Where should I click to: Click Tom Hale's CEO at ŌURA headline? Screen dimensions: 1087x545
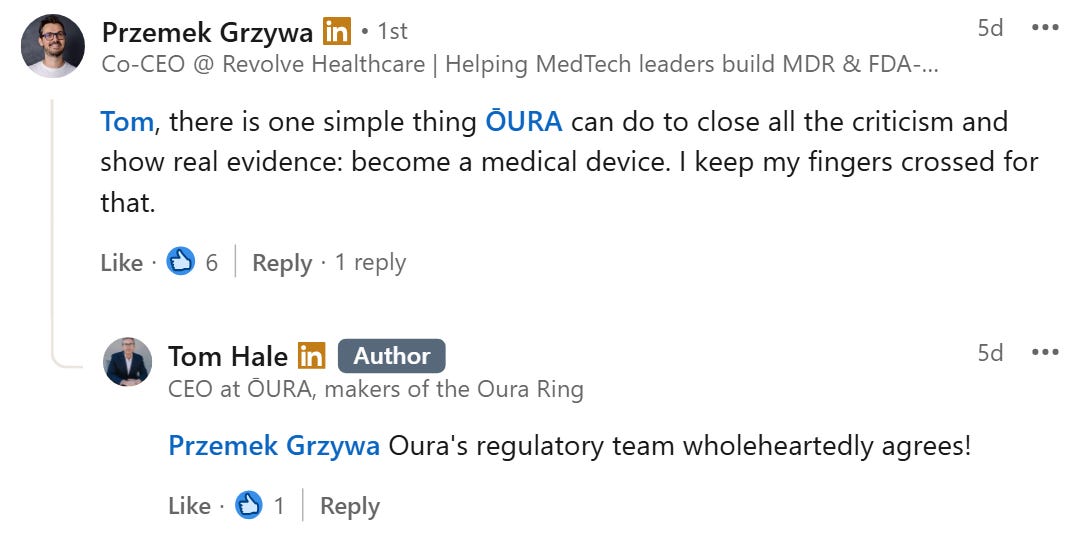pos(376,389)
